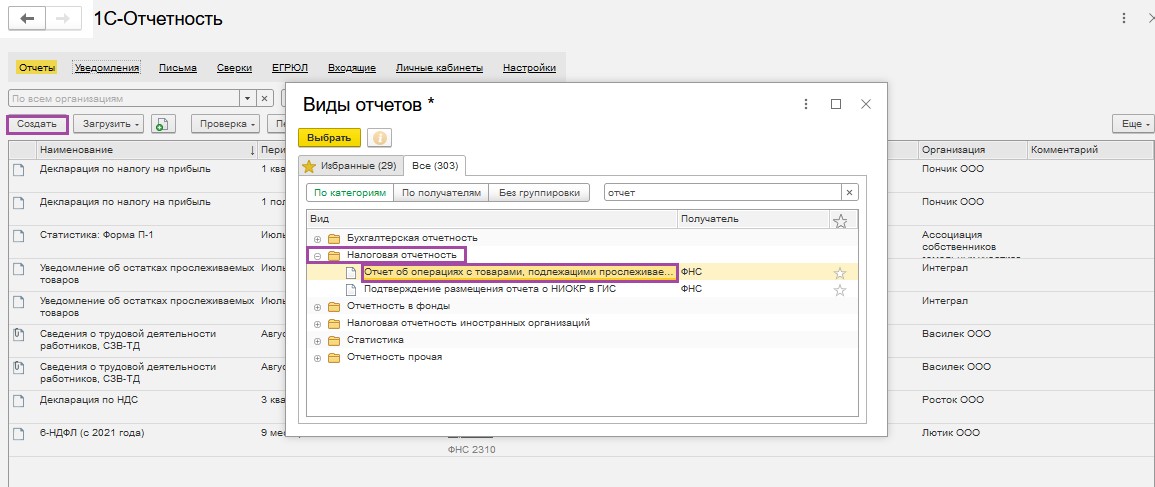Select the 6-НДФЛ (с 2021 года) row
Image resolution: width=1155 pixels, height=487 pixels.
(92, 432)
